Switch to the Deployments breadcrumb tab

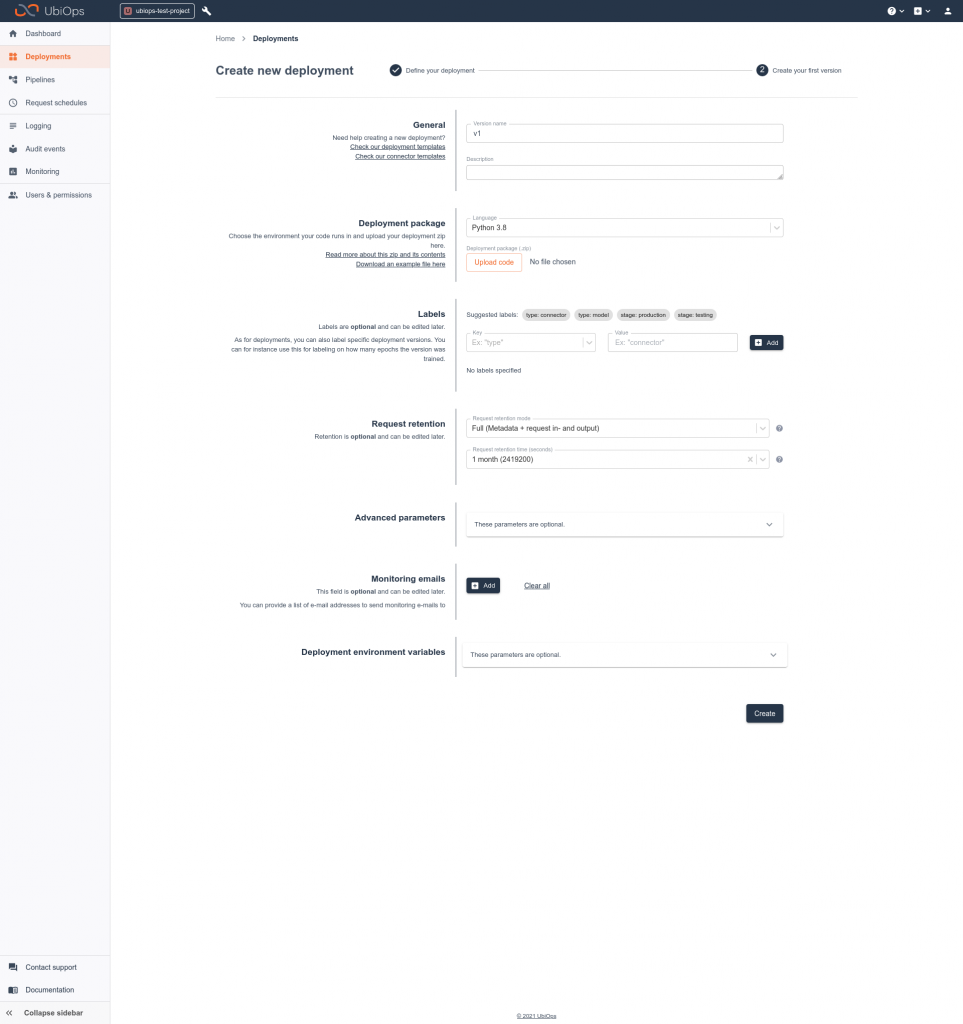coord(275,38)
